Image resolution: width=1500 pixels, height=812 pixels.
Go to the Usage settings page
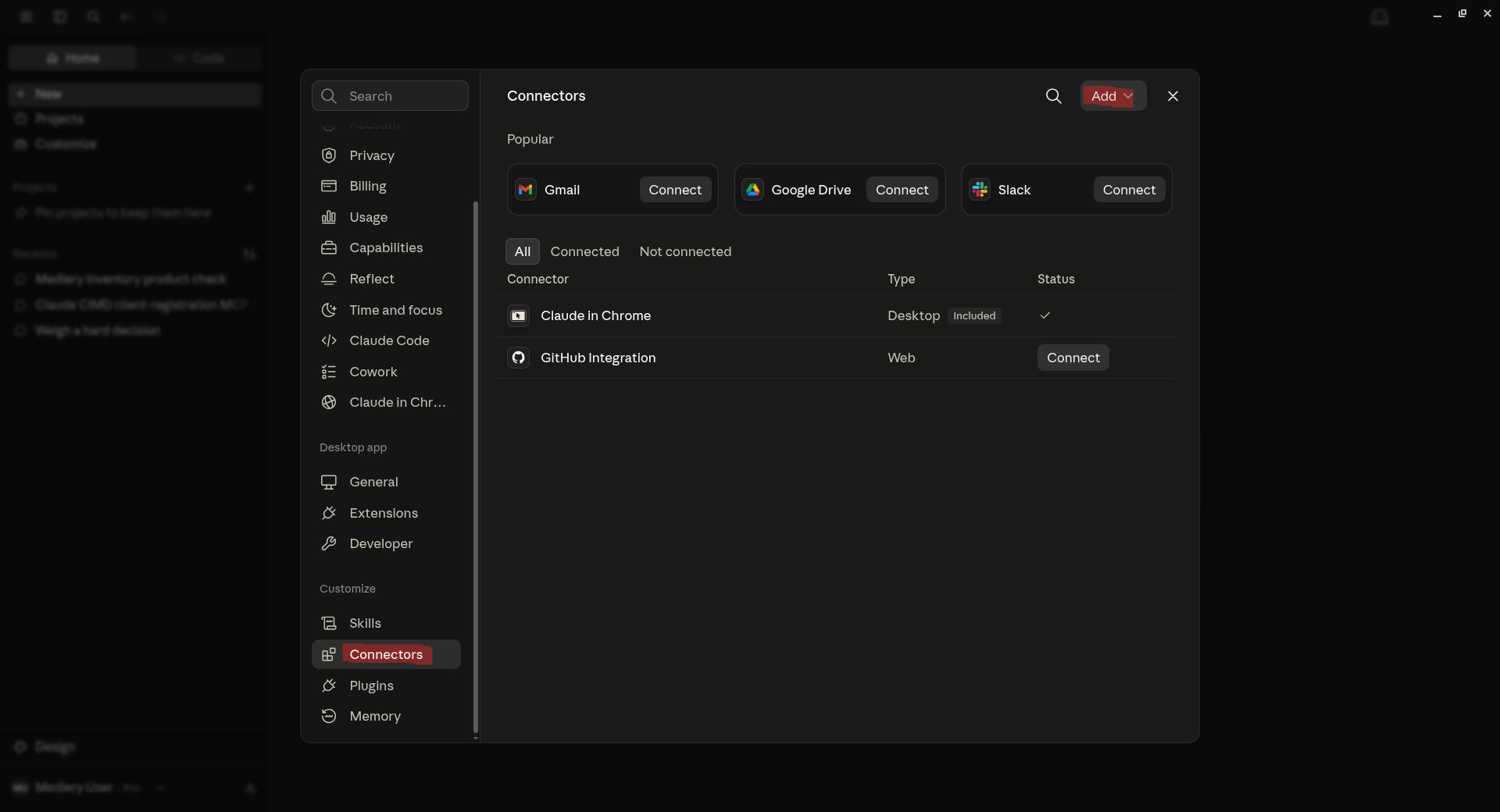click(386, 217)
